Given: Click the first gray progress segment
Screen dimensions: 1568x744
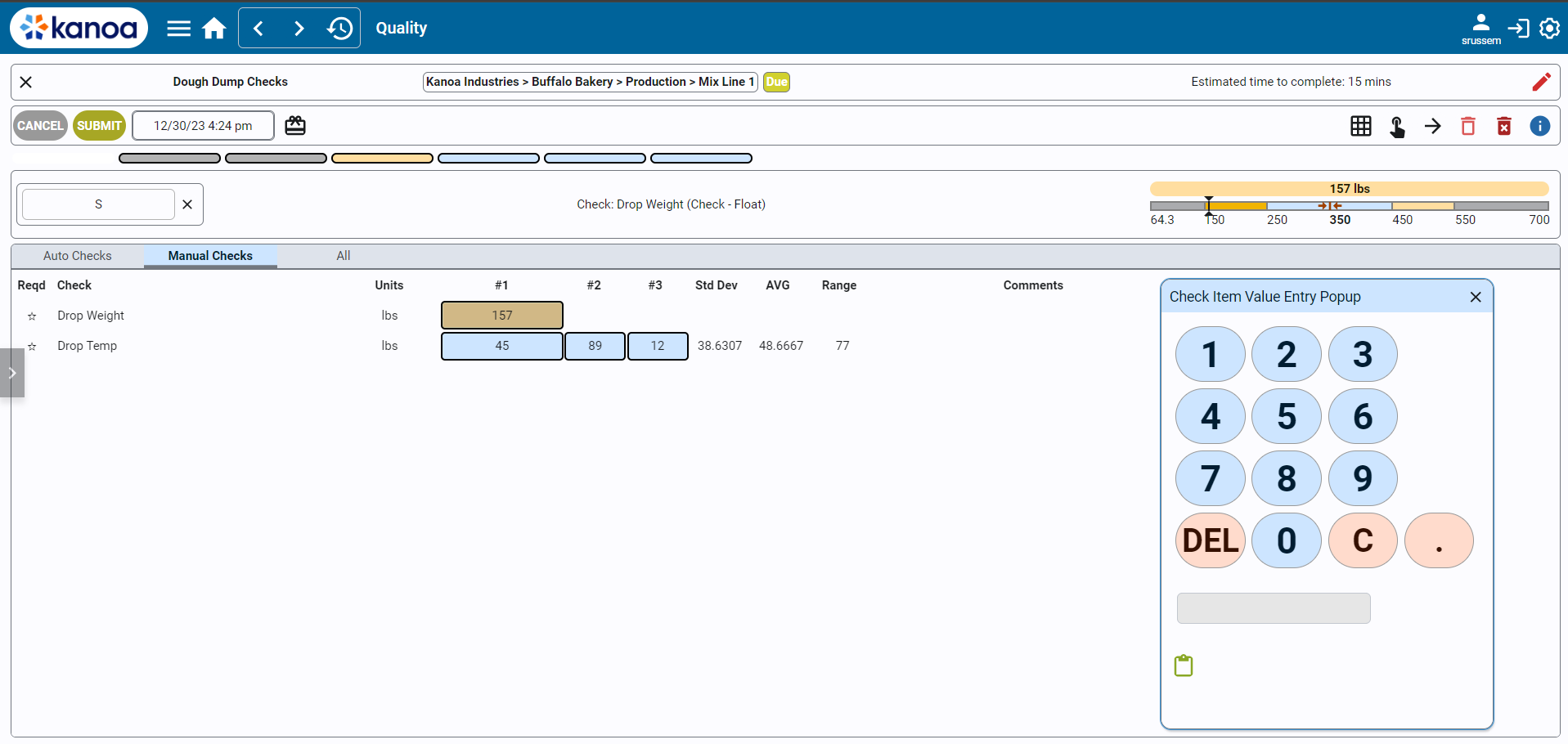Looking at the screenshot, I should click(169, 159).
